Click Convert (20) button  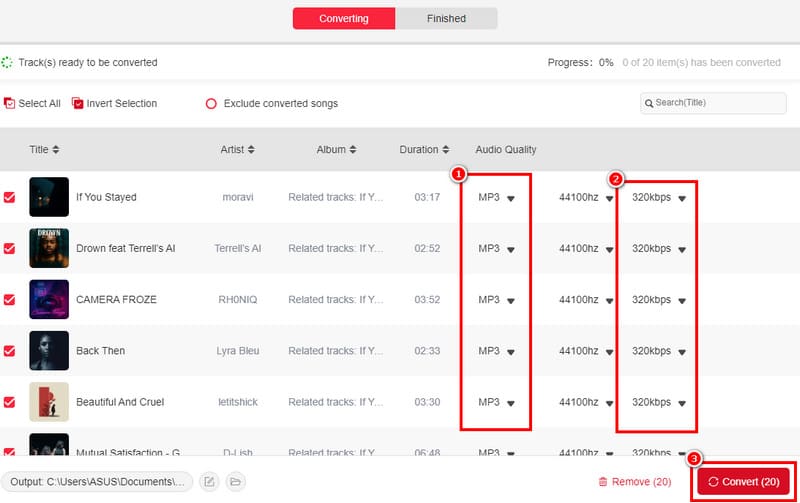(x=743, y=482)
